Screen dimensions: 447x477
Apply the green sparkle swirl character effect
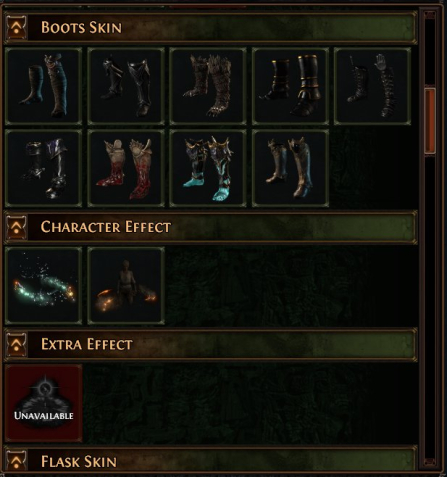tap(43, 286)
